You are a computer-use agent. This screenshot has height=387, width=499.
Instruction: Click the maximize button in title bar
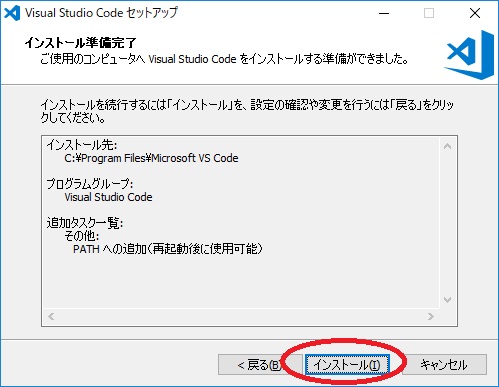tap(429, 13)
